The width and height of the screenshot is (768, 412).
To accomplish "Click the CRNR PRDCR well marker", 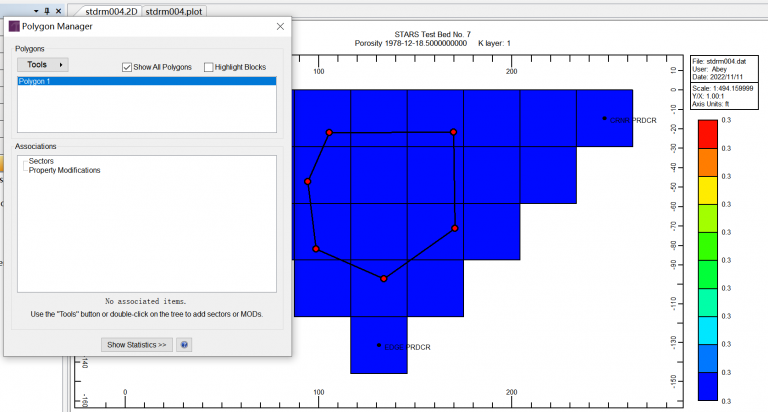I will pyautogui.click(x=604, y=119).
